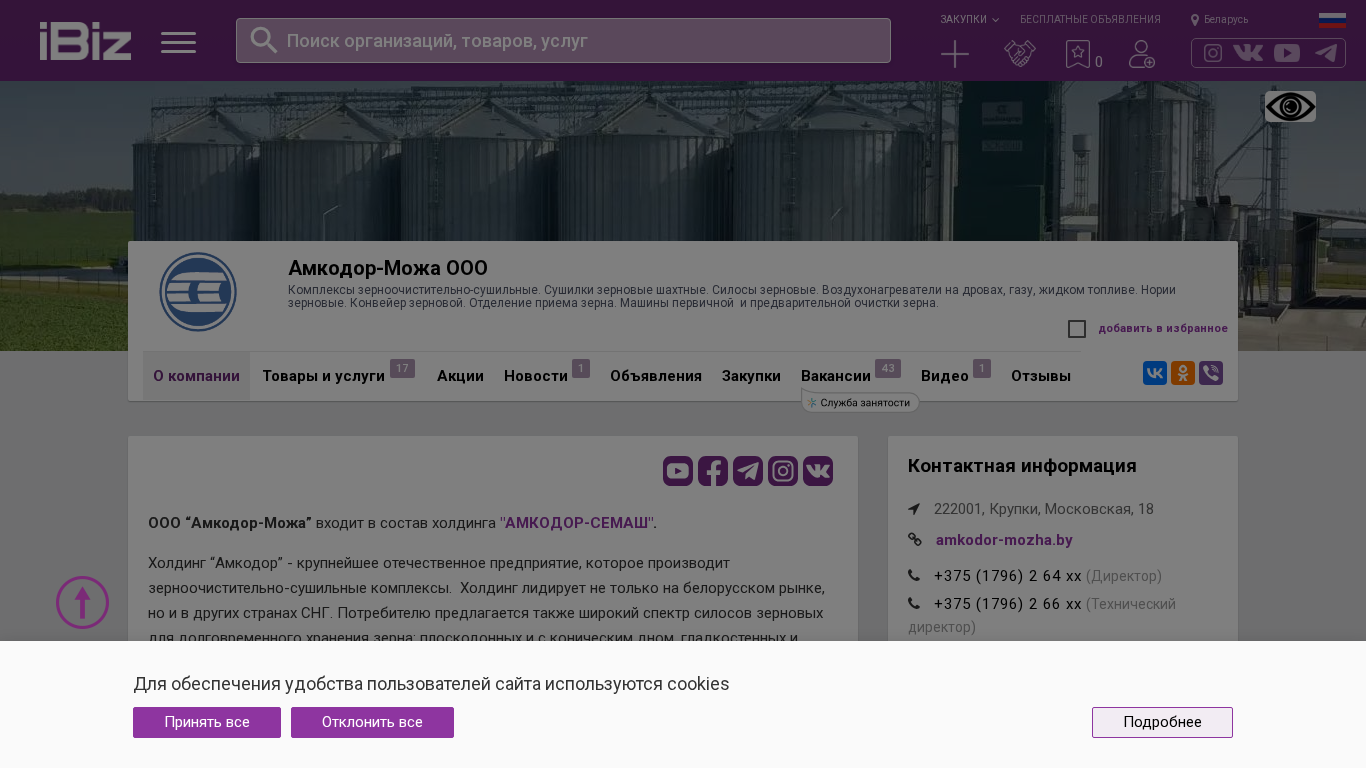Viewport: 1366px width, 768px height.
Task: Show the 'Отзывы' tab
Action: pos(1041,376)
